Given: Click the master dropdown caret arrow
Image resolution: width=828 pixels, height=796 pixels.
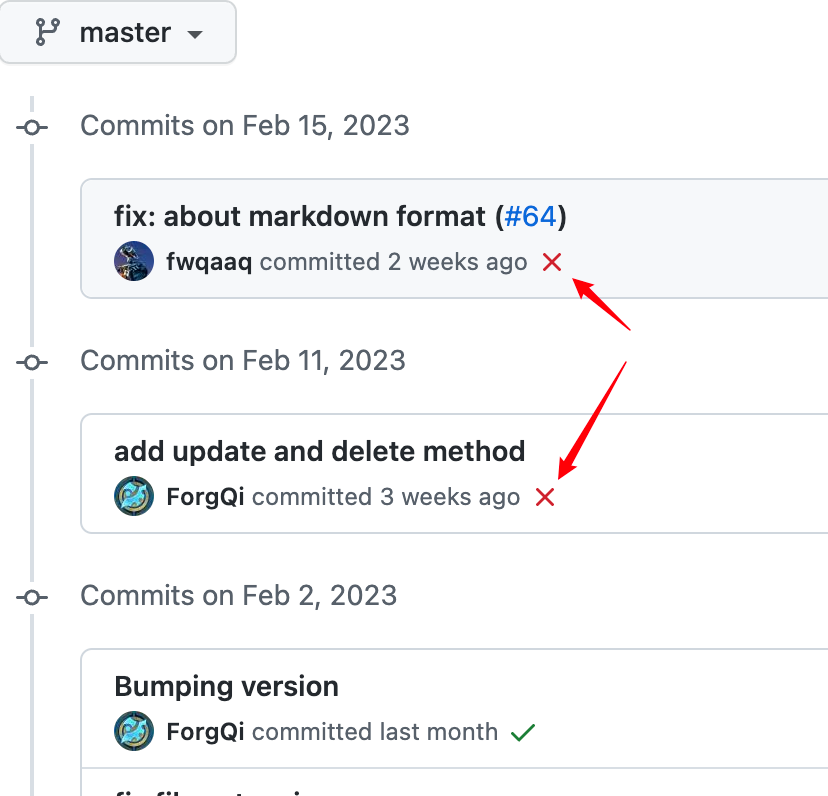Looking at the screenshot, I should tap(195, 35).
